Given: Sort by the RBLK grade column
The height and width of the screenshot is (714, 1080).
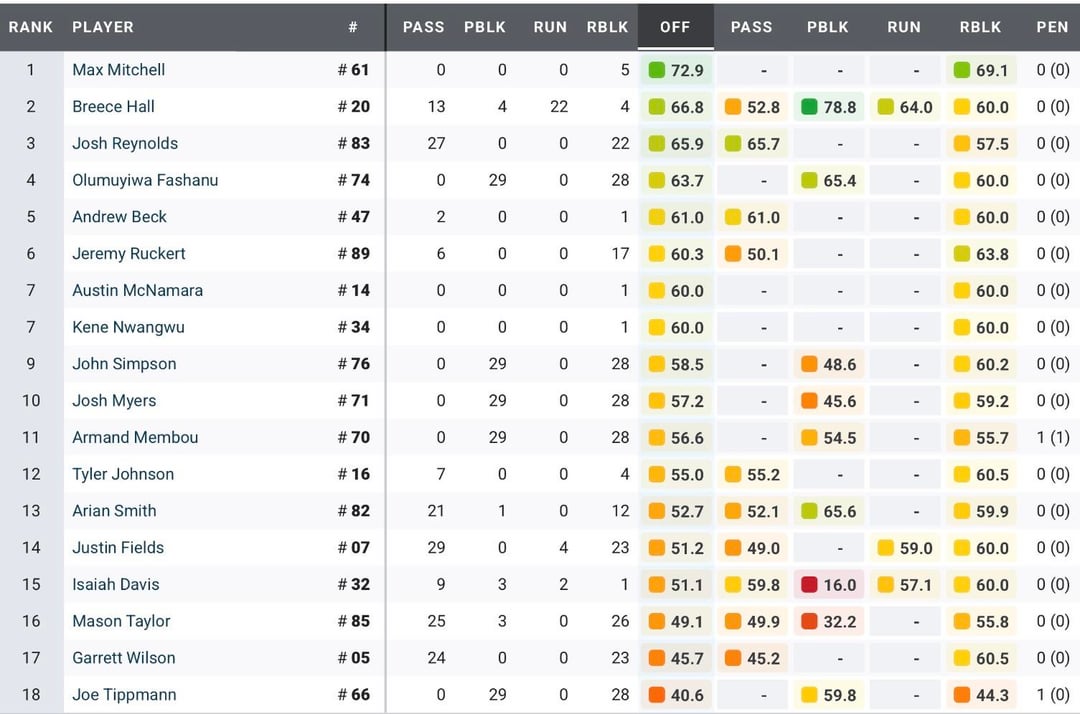Looking at the screenshot, I should 981,27.
